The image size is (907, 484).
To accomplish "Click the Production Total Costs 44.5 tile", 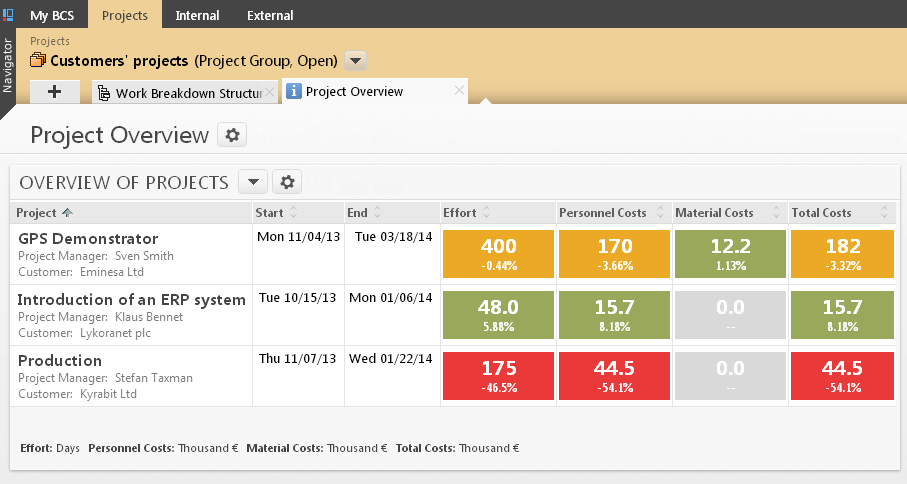I will [x=842, y=376].
